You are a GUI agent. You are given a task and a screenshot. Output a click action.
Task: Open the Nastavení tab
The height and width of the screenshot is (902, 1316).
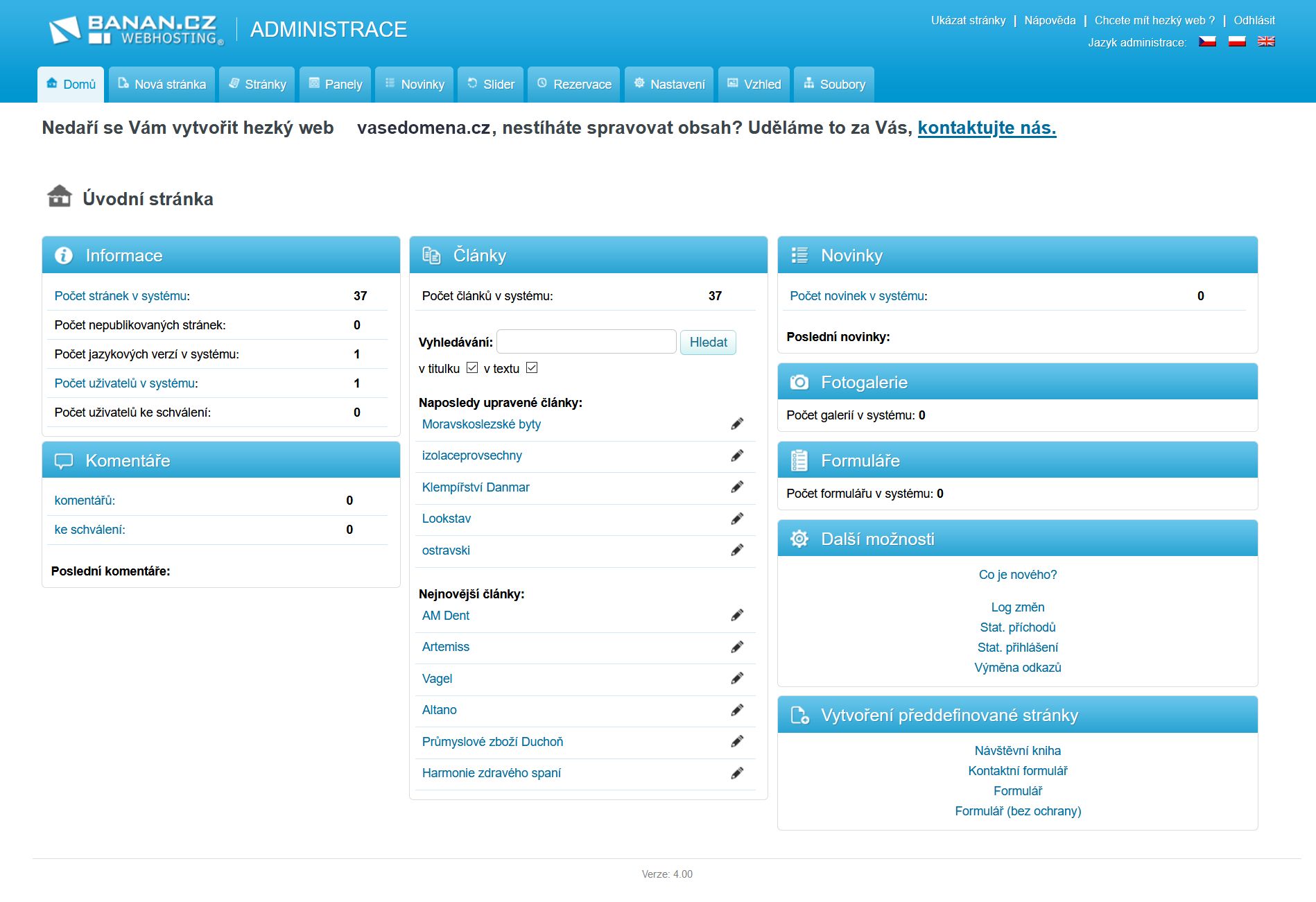[x=669, y=85]
